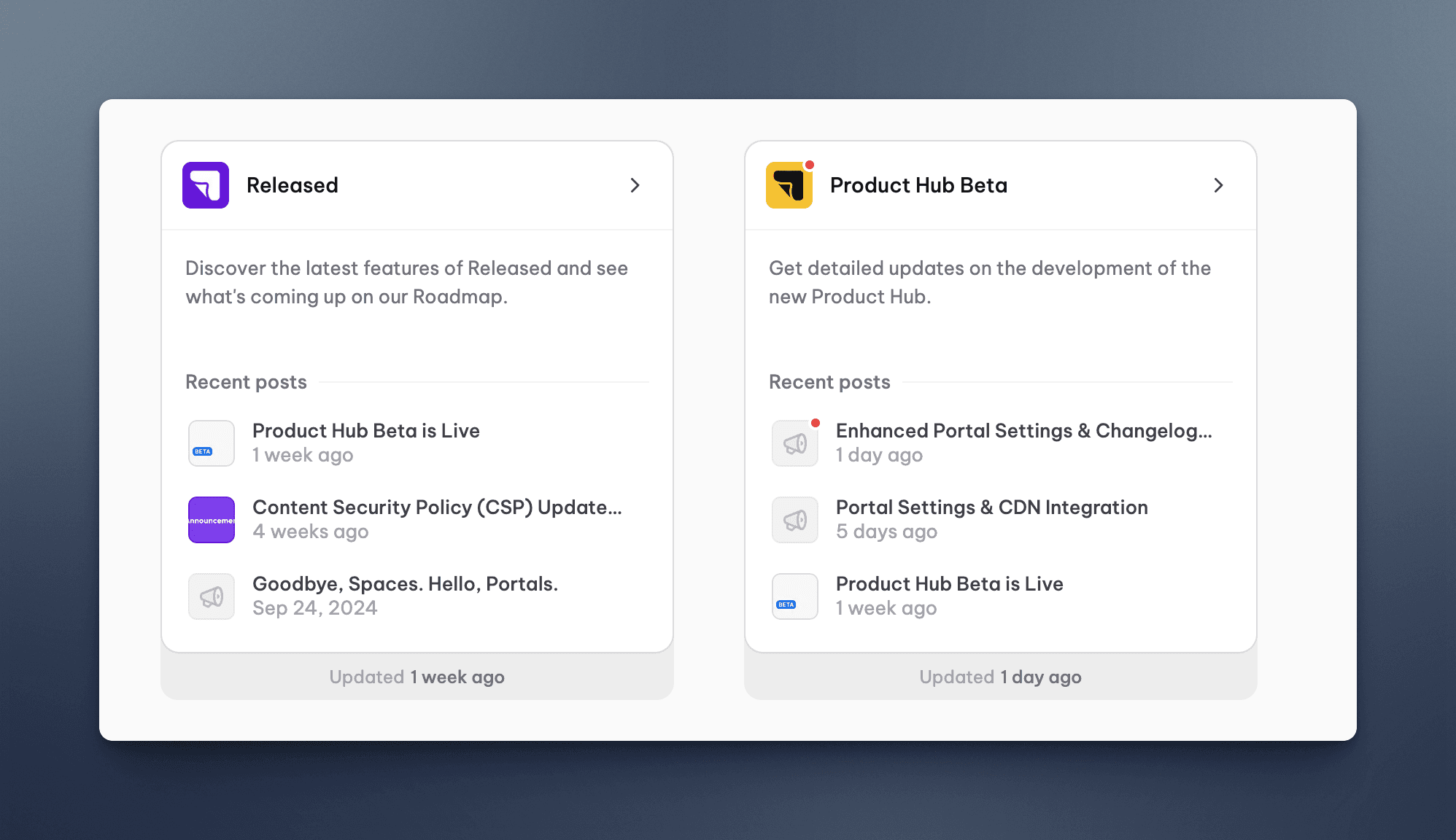Click the yellow Product Hub Beta logo
This screenshot has width=1456, height=840.
(789, 185)
